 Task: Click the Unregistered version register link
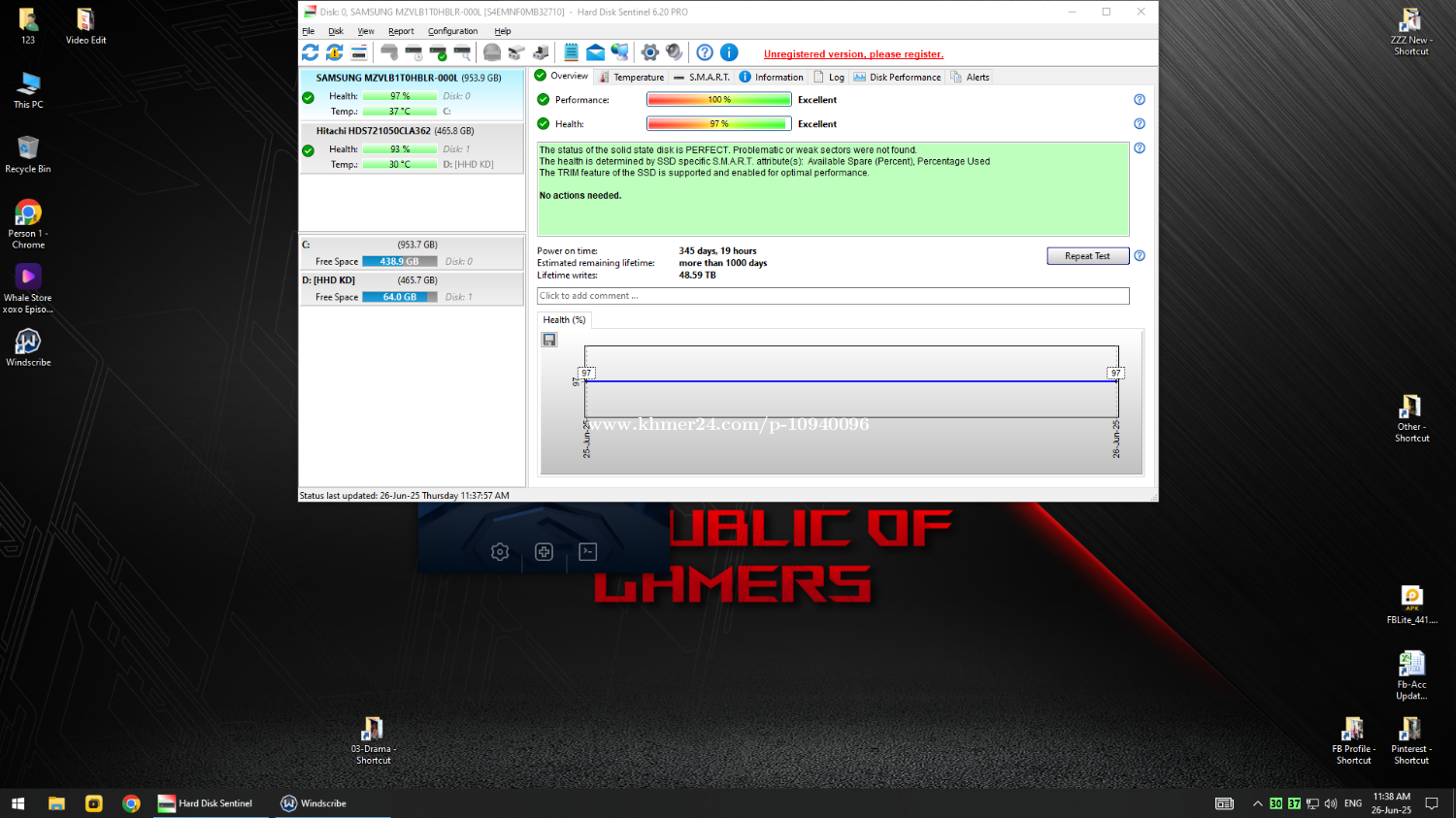tap(853, 54)
